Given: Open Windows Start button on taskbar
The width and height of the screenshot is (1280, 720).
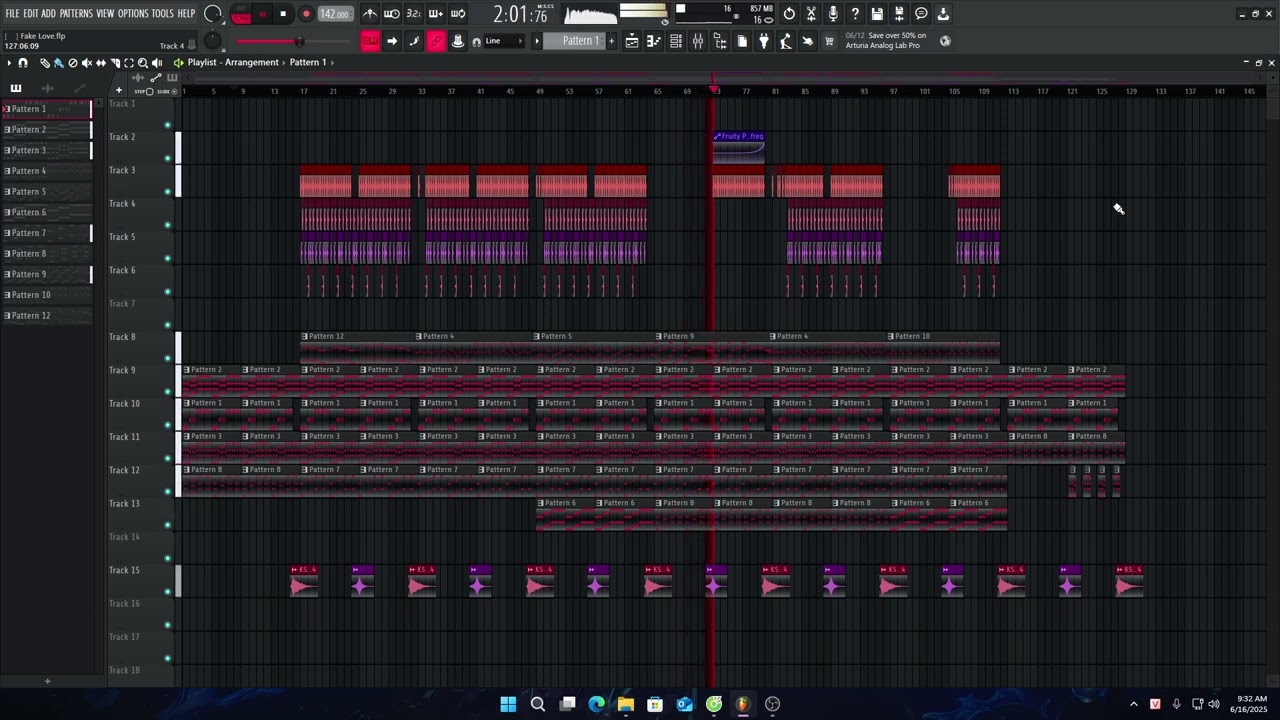Looking at the screenshot, I should pyautogui.click(x=508, y=704).
